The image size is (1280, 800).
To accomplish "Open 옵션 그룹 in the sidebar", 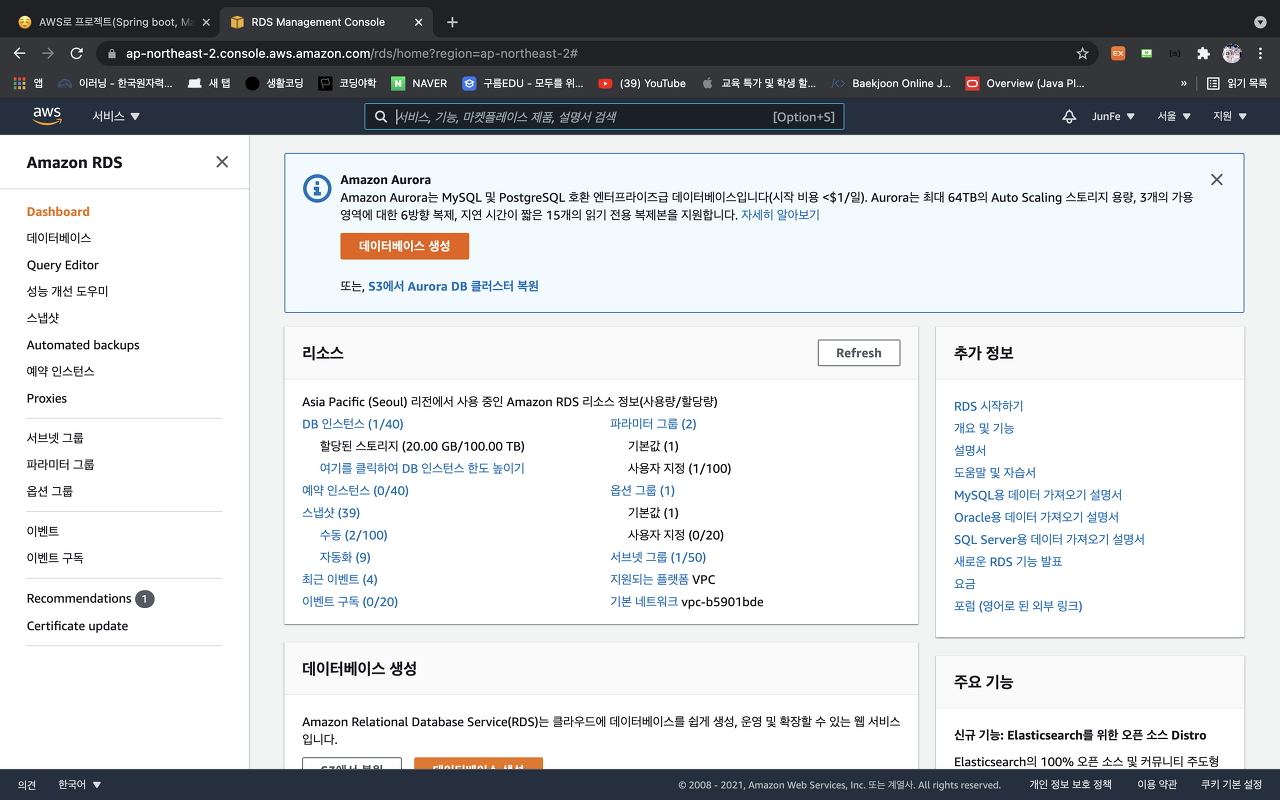I will coord(50,491).
